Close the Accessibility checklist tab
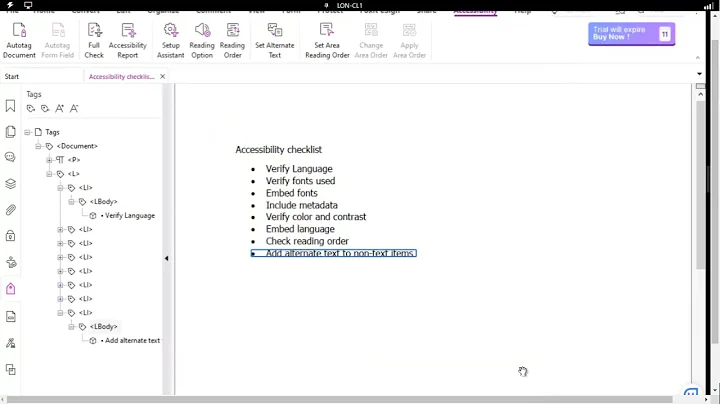Viewport: 720px width, 404px height. tap(163, 77)
